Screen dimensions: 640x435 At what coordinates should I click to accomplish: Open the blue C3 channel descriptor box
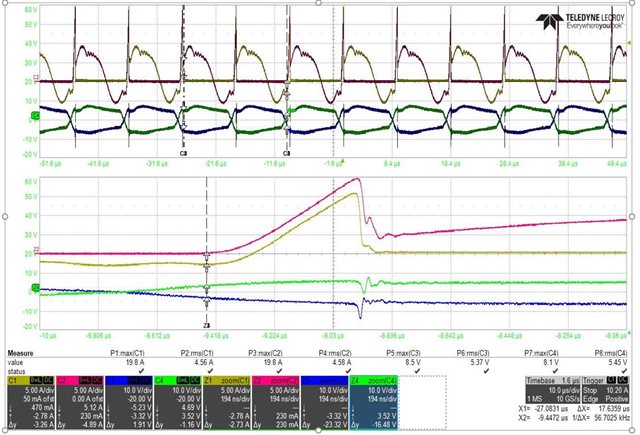coord(129,402)
